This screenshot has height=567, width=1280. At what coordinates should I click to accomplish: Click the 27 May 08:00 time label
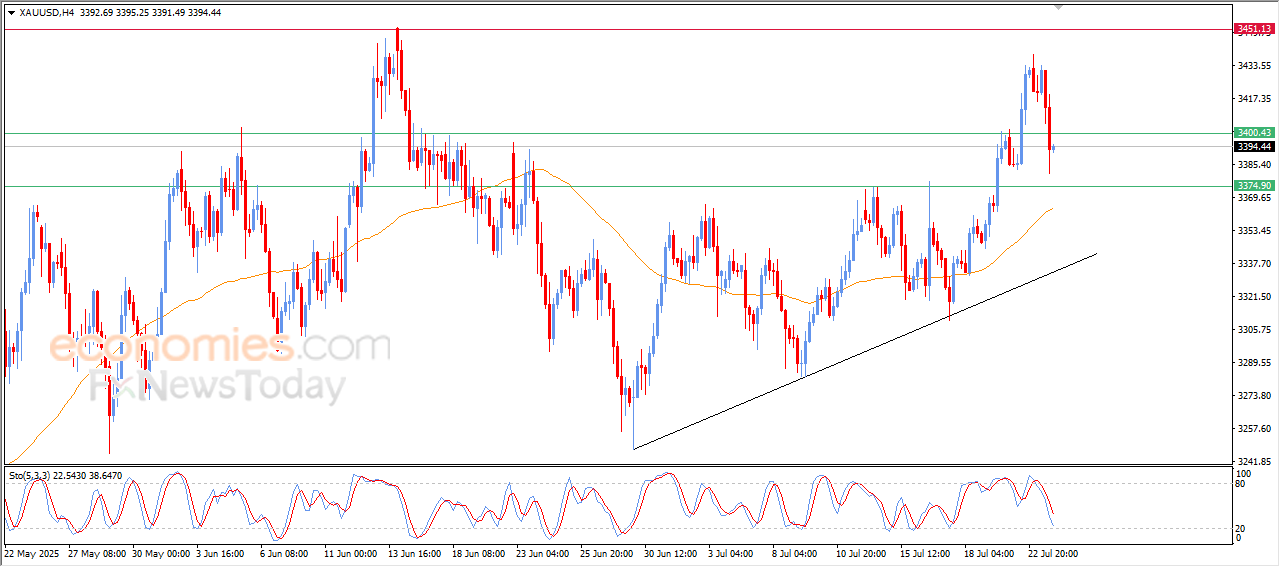[99, 553]
